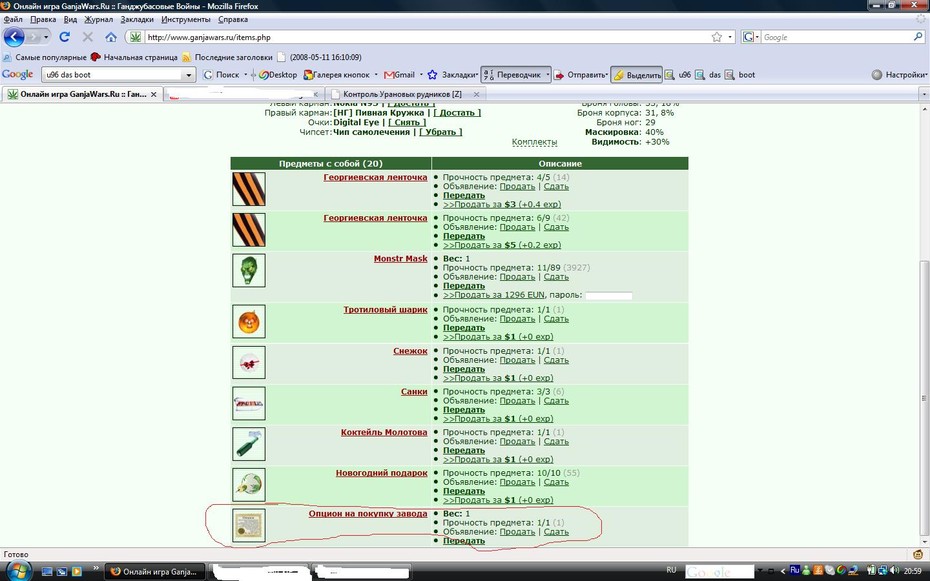Open the Коктейль Молотова bottle image
930x581 pixels.
(249, 444)
